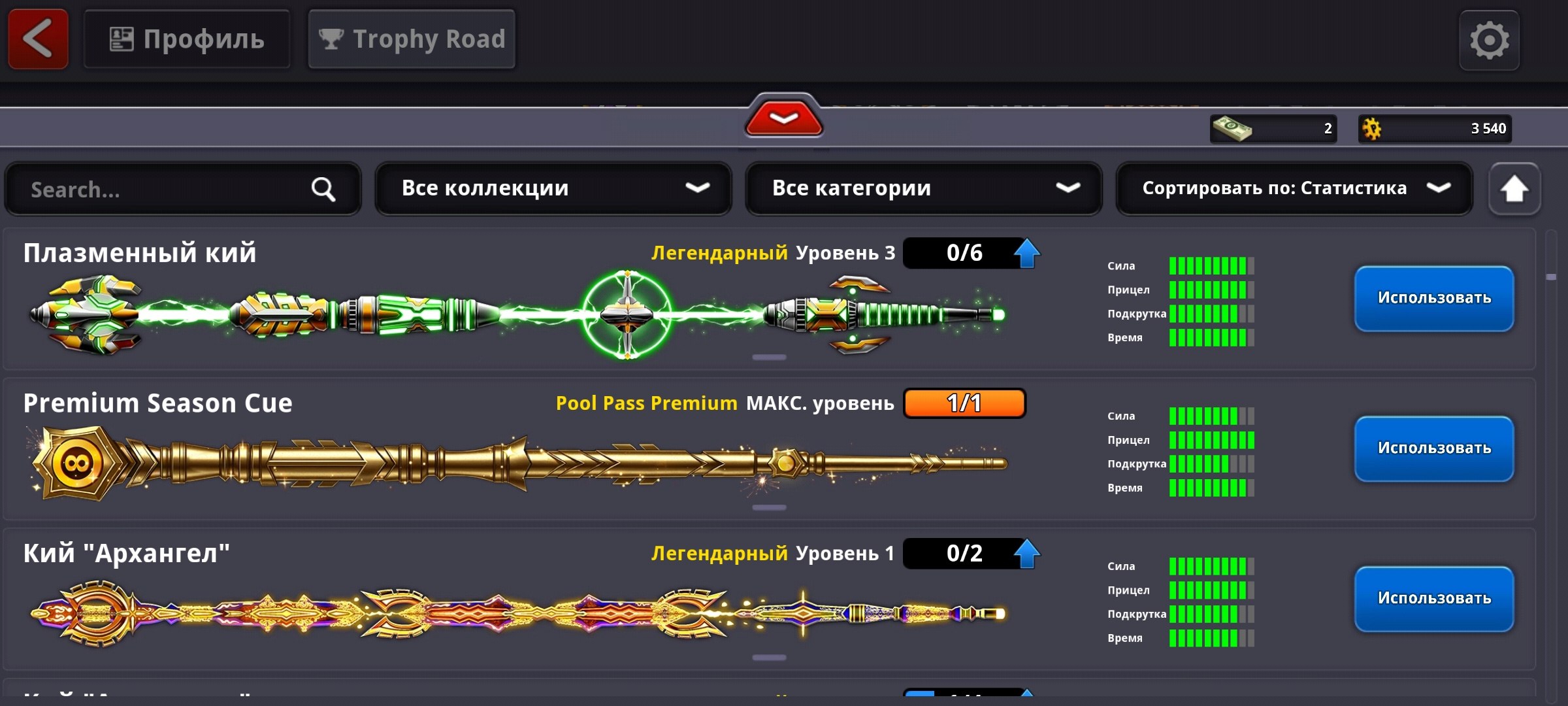Expand the Все категории dropdown
The width and height of the screenshot is (1568, 706).
[x=924, y=188]
